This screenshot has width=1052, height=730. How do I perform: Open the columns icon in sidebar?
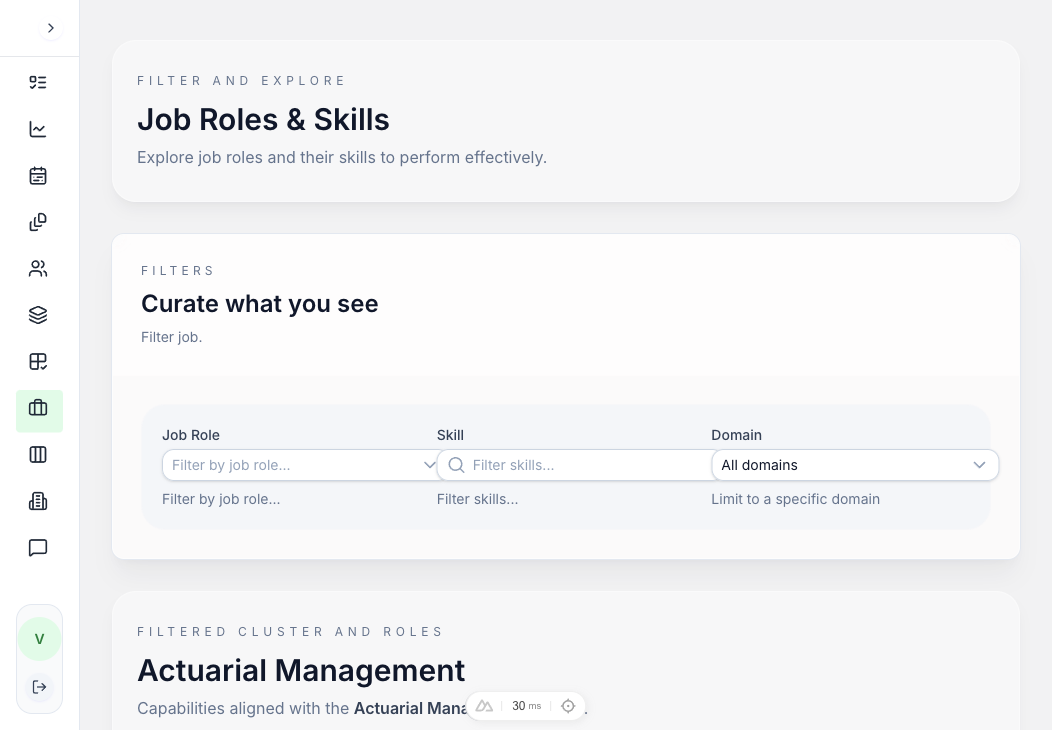(x=38, y=455)
